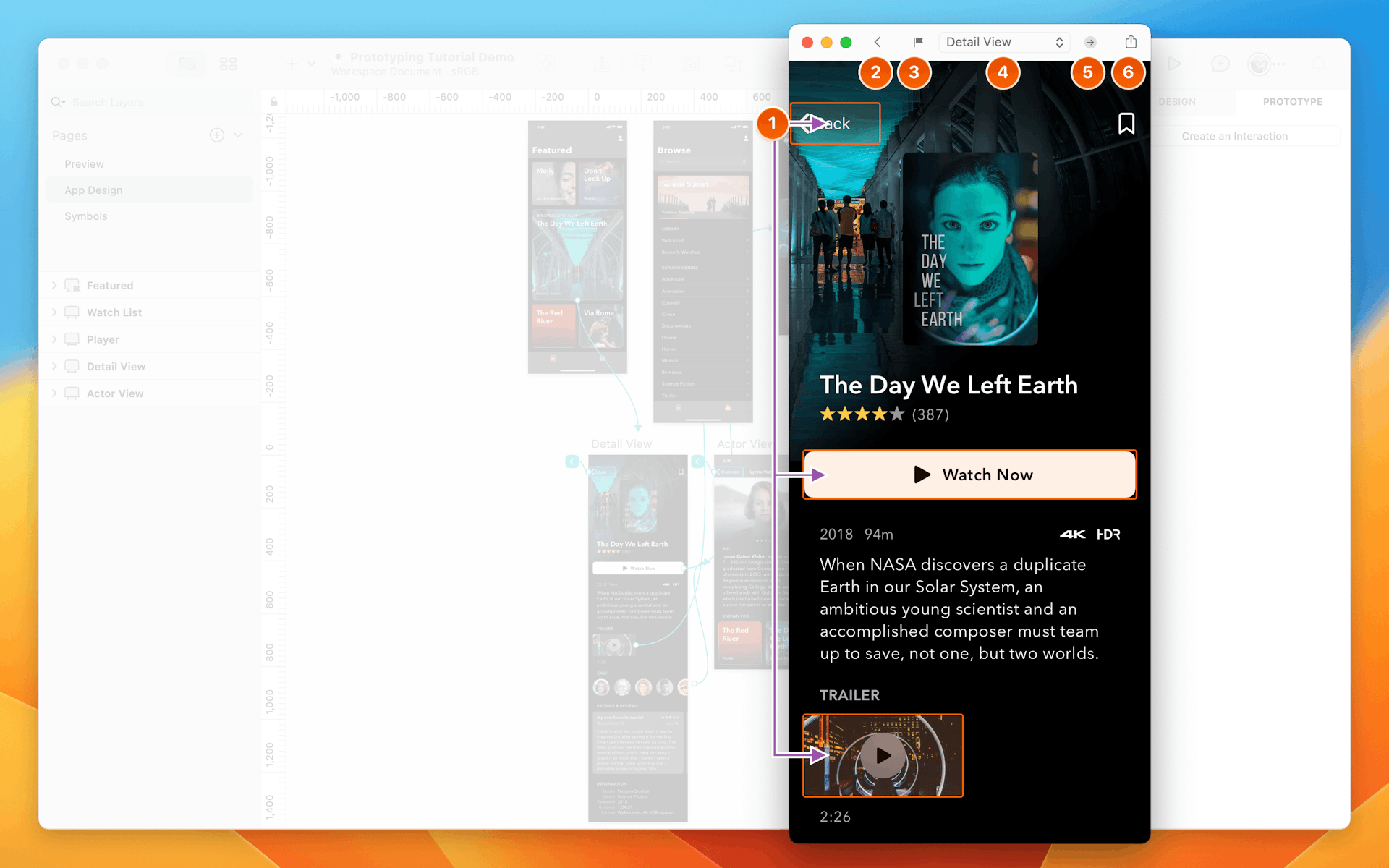Collapse the Pages list chevron
Viewport: 1389px width, 868px height.
tap(238, 135)
